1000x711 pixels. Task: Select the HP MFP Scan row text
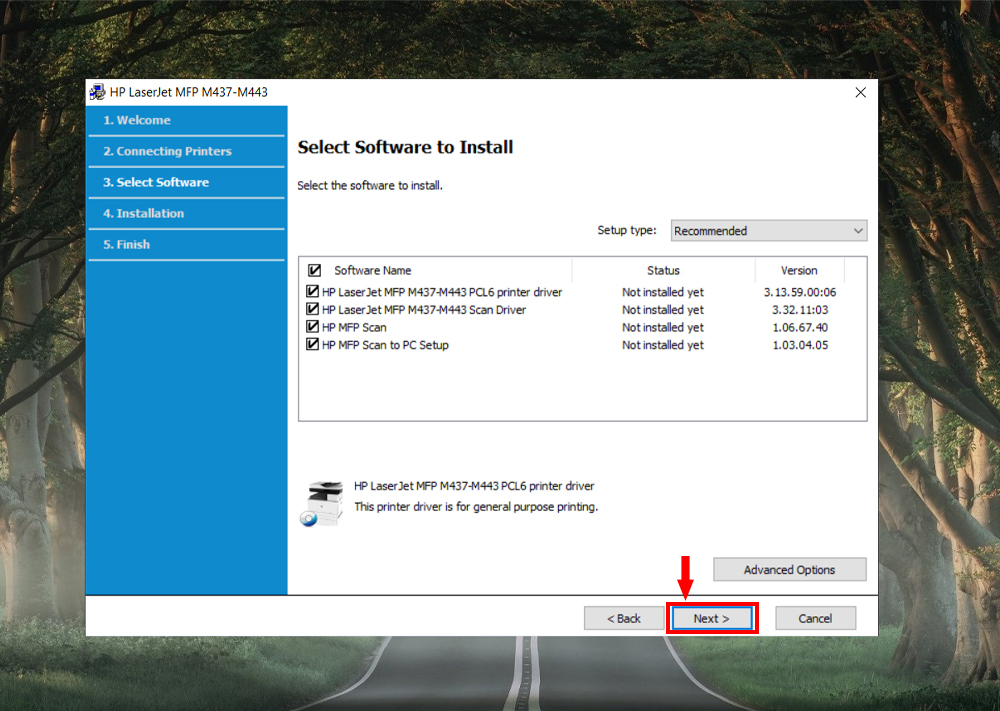[354, 327]
